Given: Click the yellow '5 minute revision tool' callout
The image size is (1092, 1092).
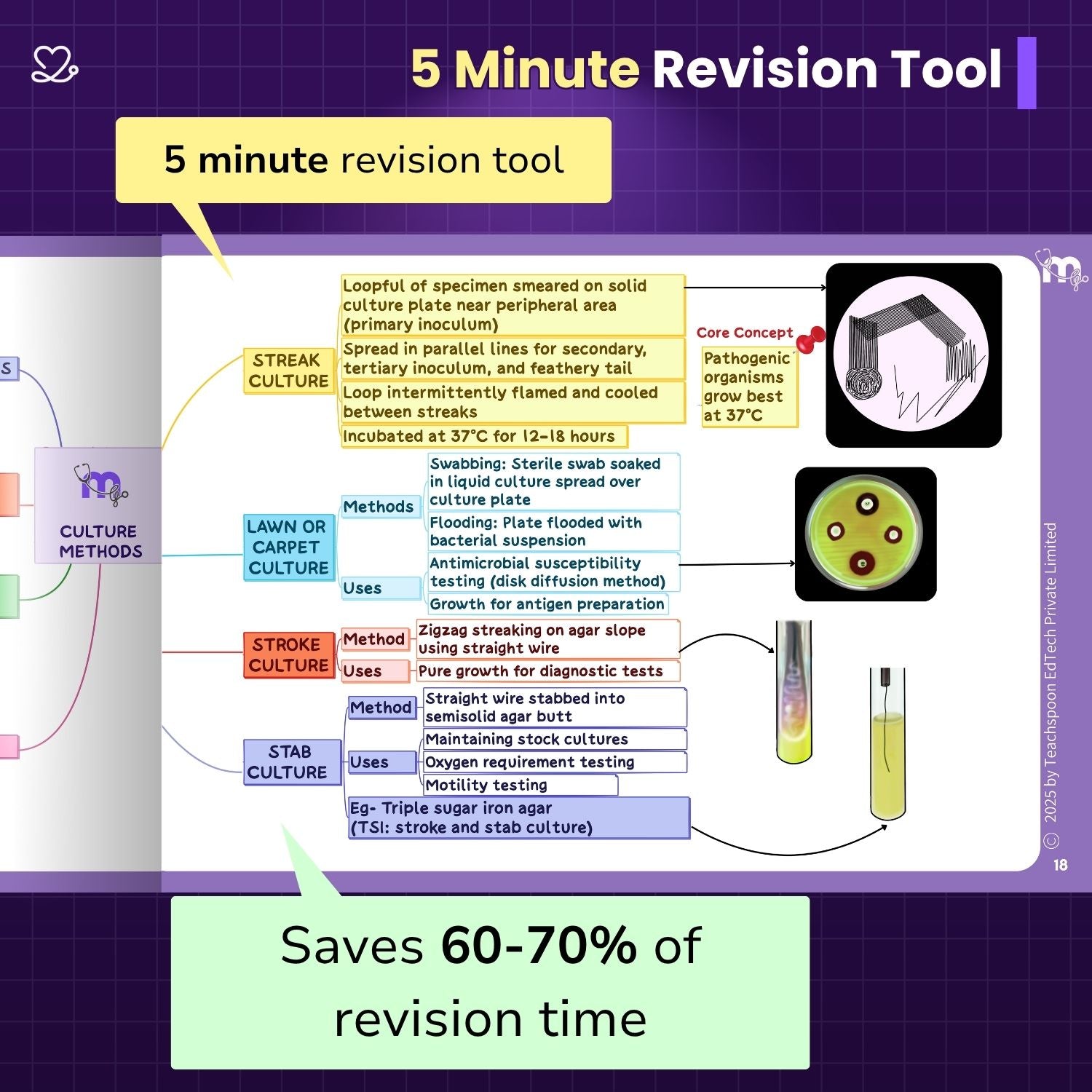Looking at the screenshot, I should point(363,160).
